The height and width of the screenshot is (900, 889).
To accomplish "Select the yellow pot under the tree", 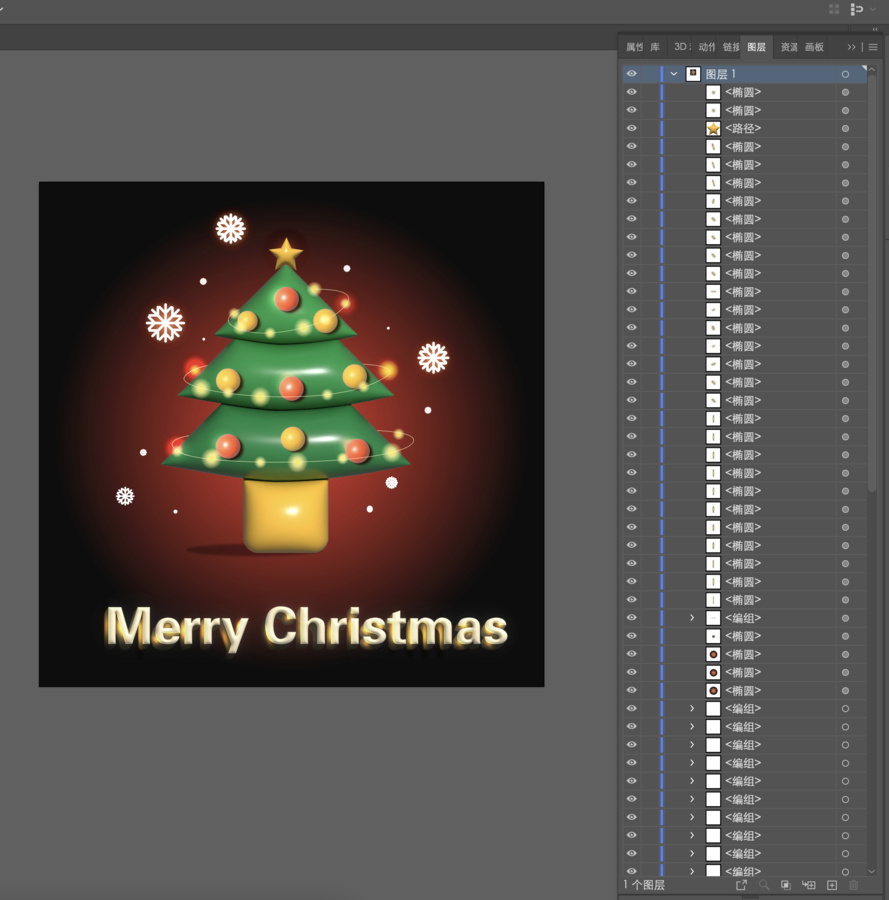I will click(286, 515).
